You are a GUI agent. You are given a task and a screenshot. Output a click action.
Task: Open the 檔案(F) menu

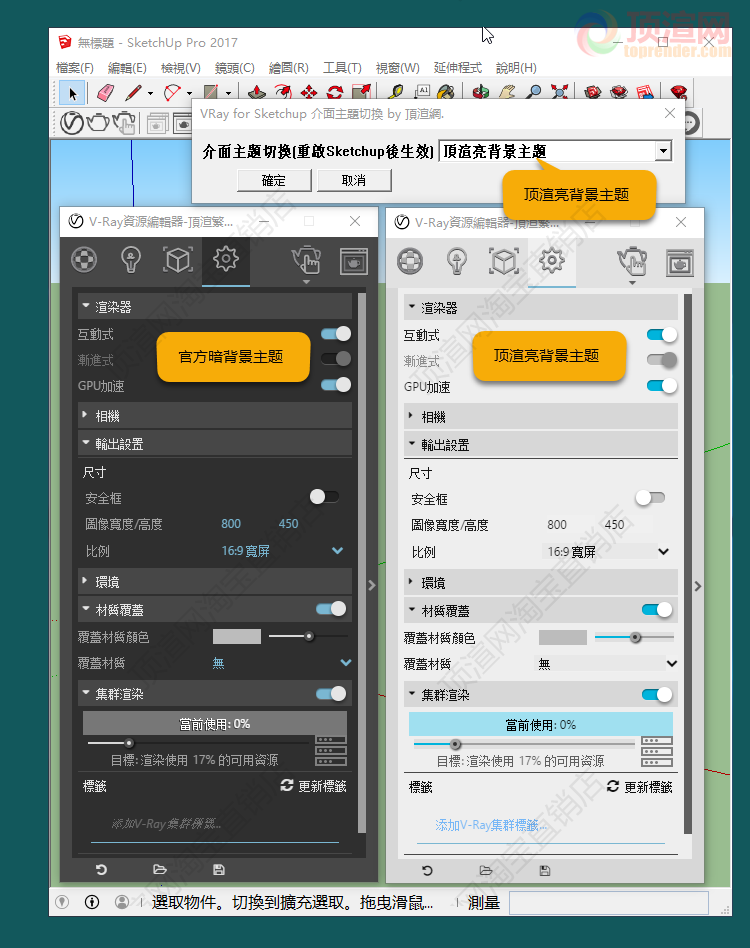tap(75, 68)
